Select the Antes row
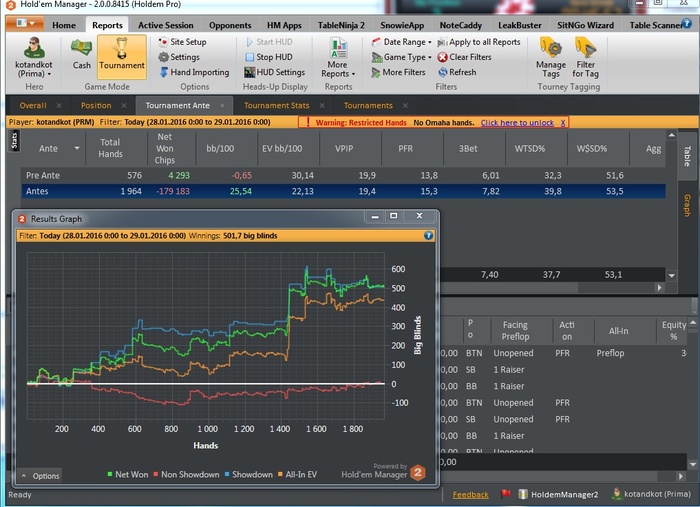The image size is (700, 507). click(343, 191)
